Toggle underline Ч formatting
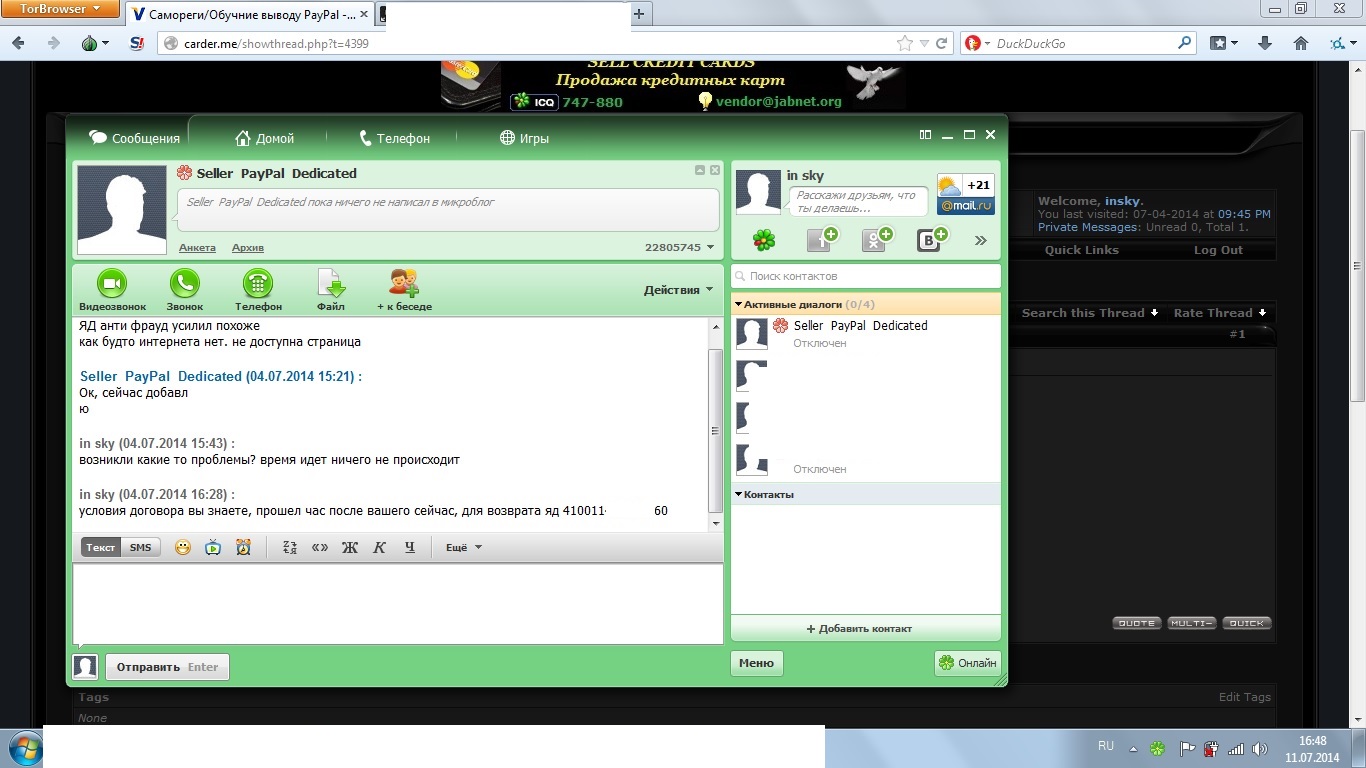This screenshot has width=1366, height=768. point(409,547)
